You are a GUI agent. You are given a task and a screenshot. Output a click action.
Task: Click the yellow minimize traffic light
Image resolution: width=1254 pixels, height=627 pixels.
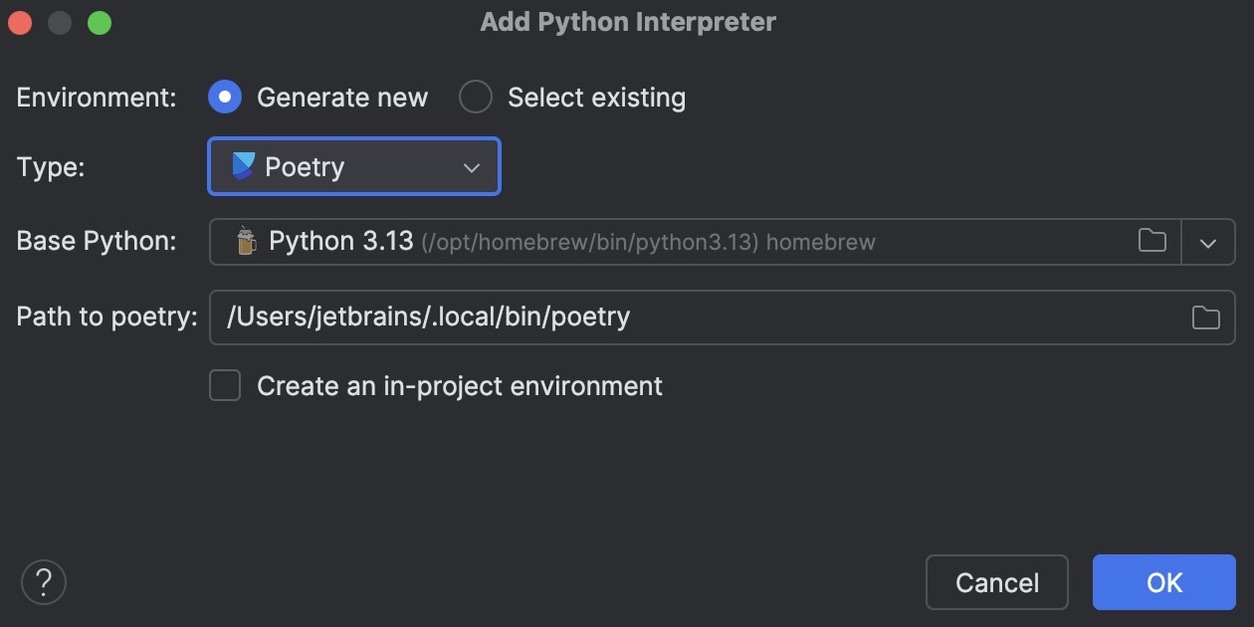coord(59,21)
